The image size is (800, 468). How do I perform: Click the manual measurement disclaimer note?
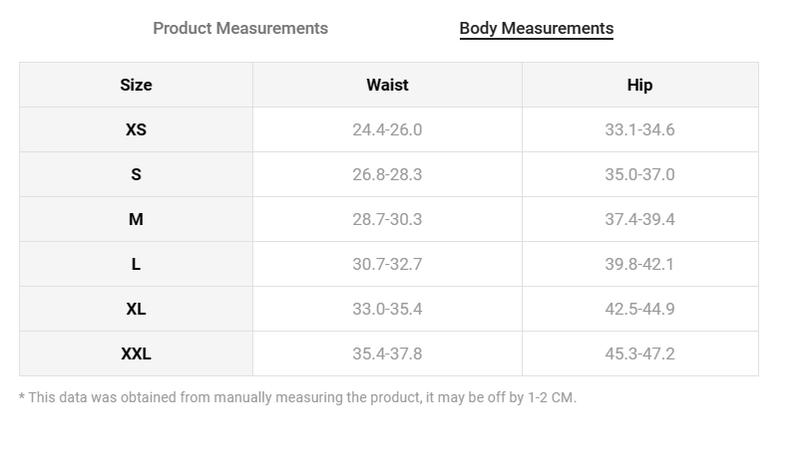297,398
